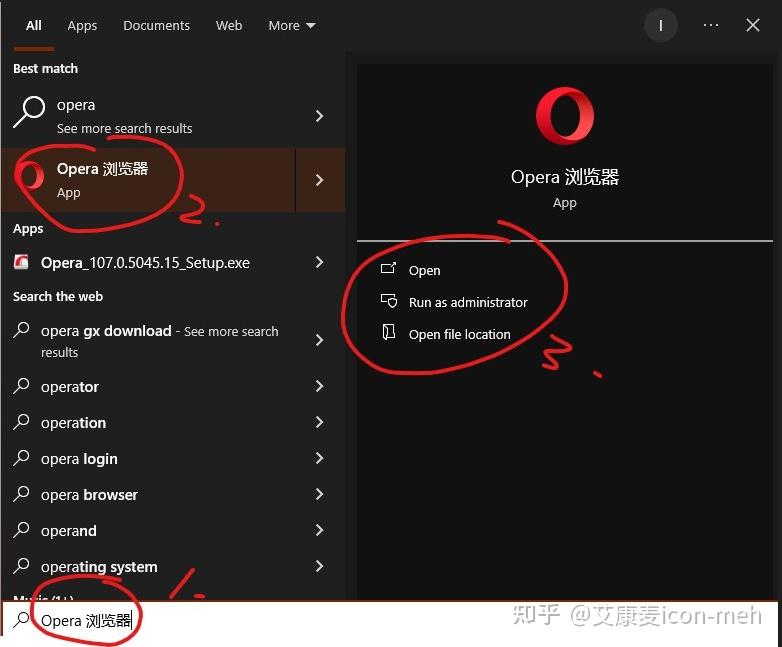
Task: Click the Run as administrator shield icon
Action: (x=389, y=301)
